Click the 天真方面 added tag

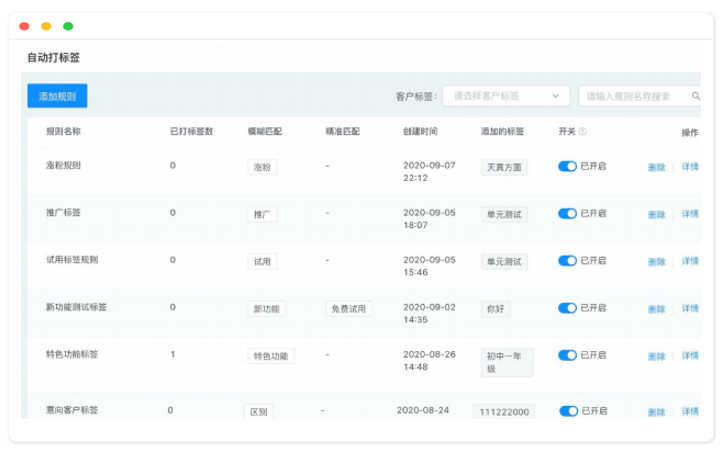503,167
